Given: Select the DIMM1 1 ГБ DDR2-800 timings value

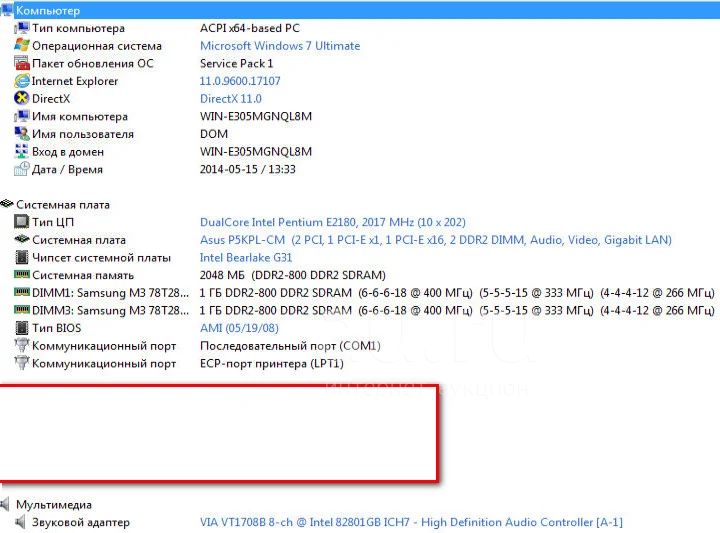Looking at the screenshot, I should (457, 293).
